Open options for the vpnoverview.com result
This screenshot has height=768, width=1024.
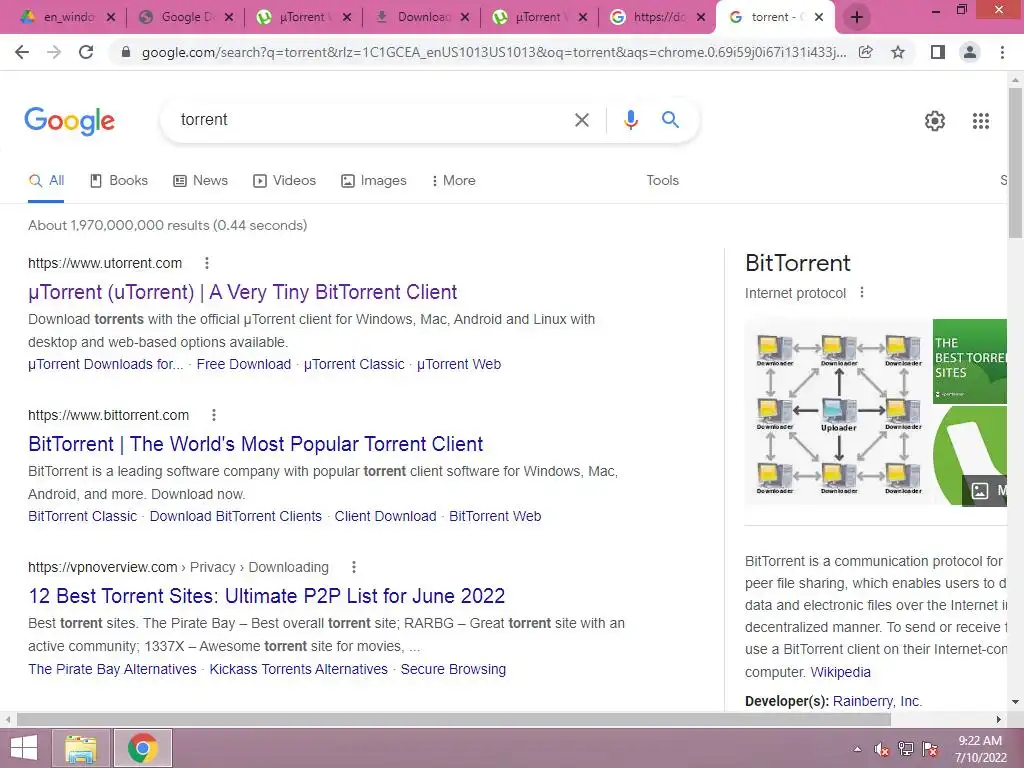[x=354, y=568]
